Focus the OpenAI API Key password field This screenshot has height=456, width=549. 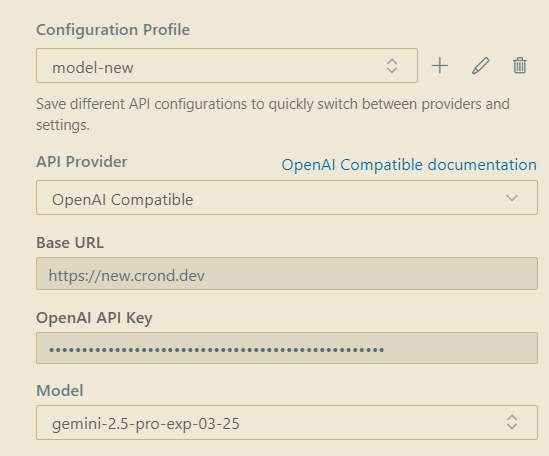tap(287, 348)
